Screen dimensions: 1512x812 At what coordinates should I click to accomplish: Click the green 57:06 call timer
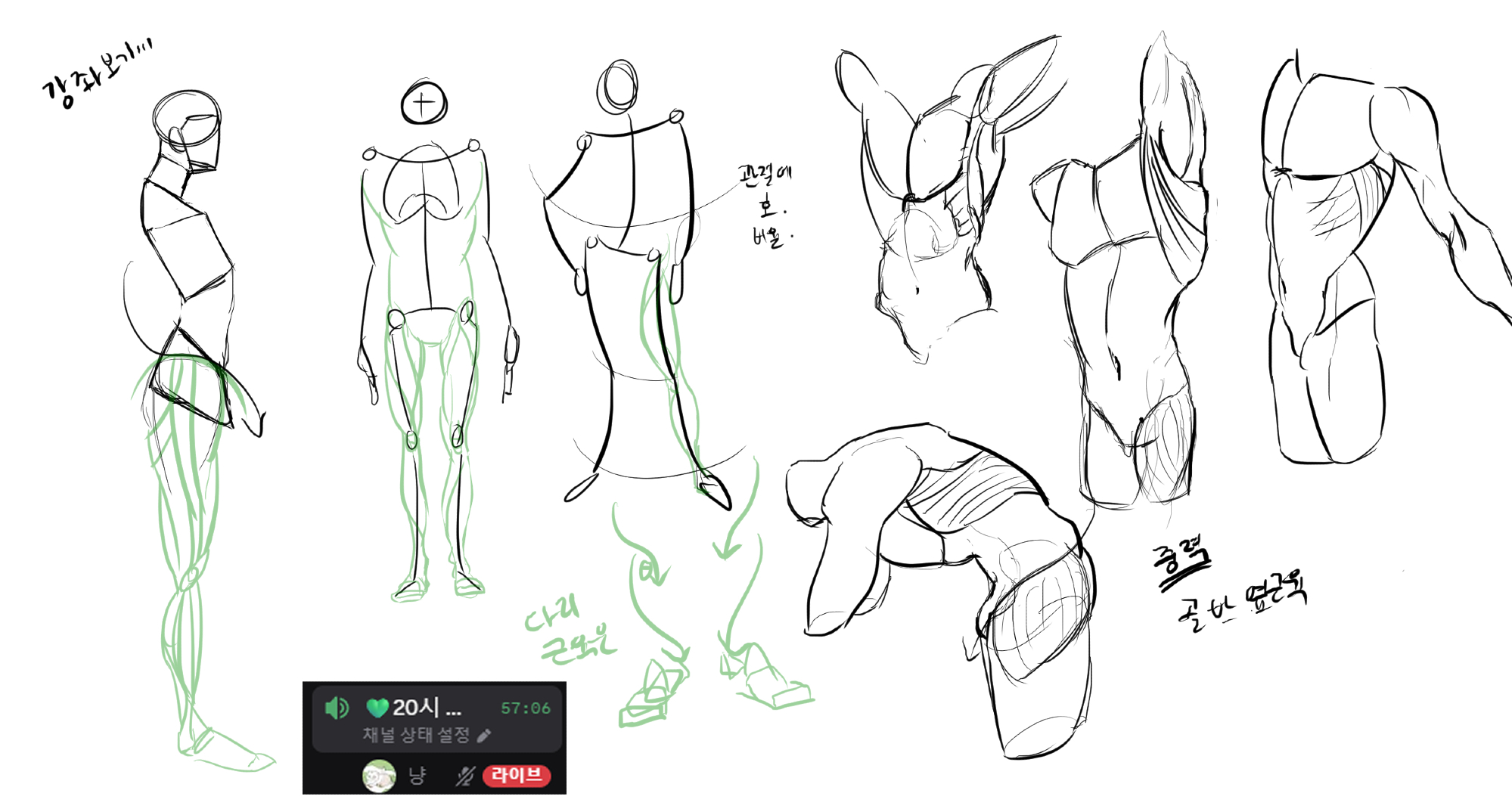coord(525,708)
